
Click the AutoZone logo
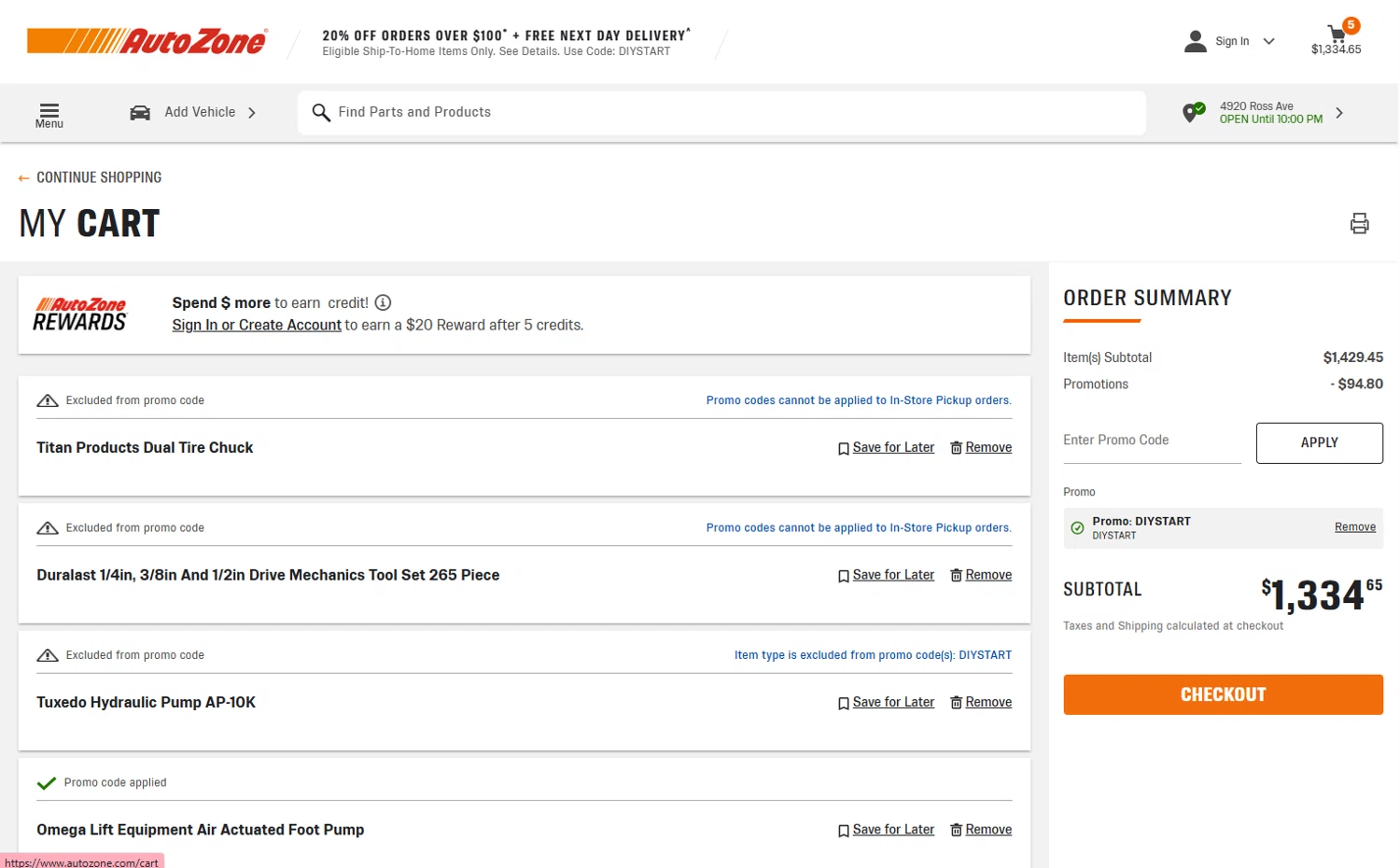coord(147,41)
